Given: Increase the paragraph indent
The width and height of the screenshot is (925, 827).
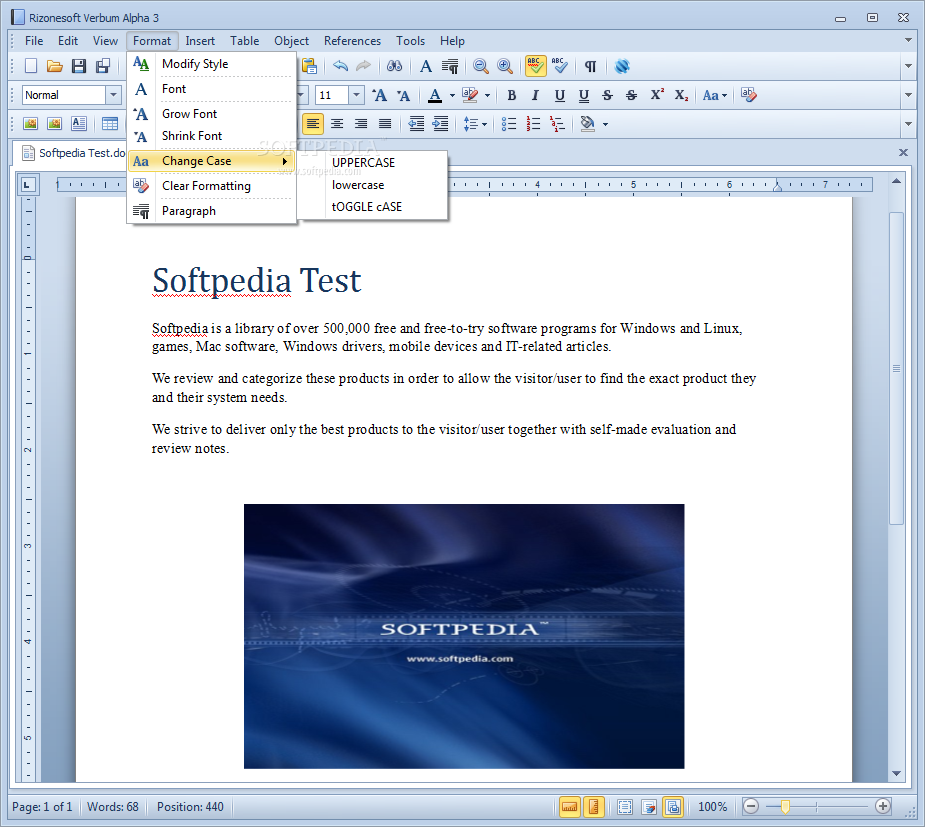Looking at the screenshot, I should coord(440,124).
